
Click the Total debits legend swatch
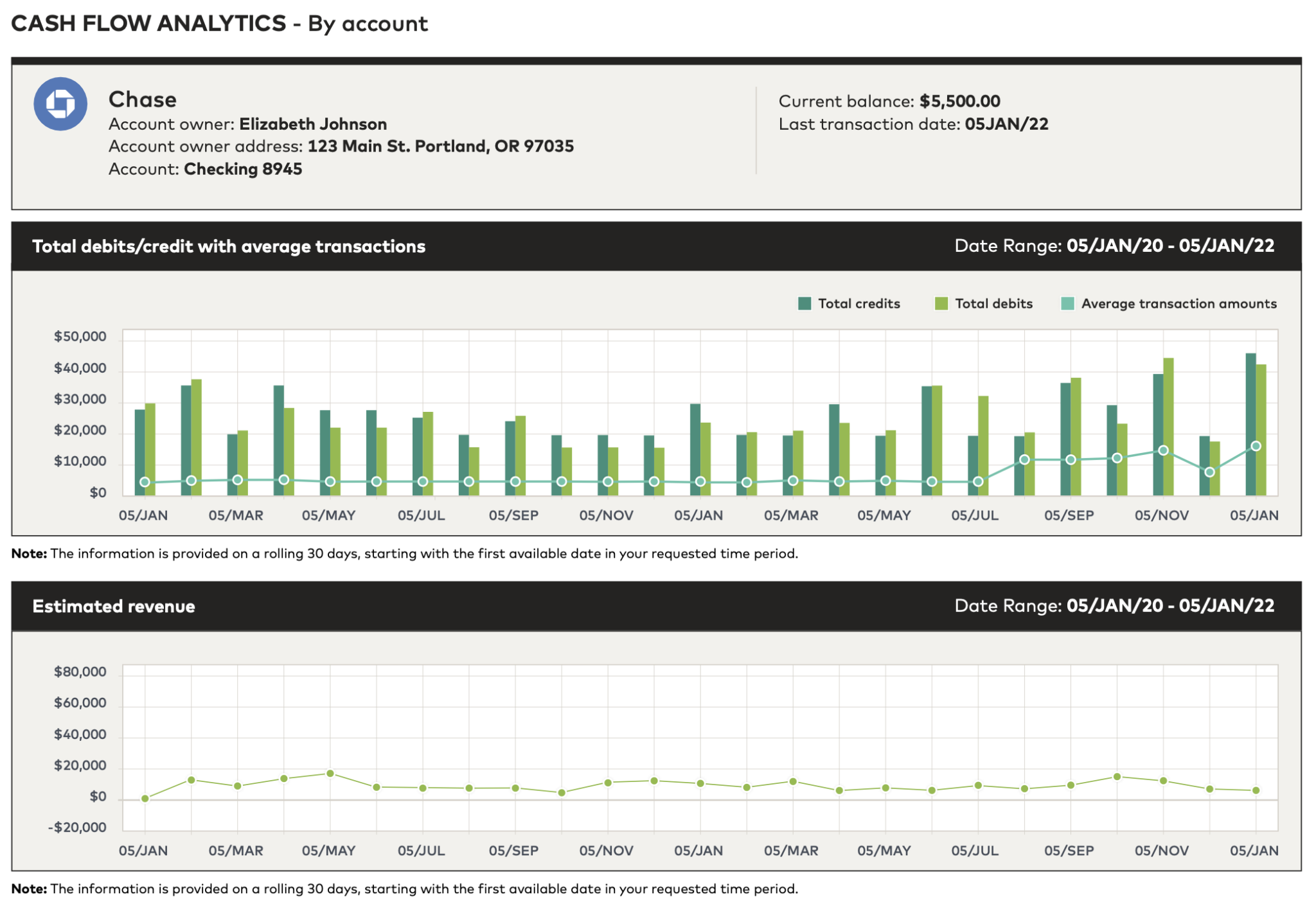(x=941, y=303)
